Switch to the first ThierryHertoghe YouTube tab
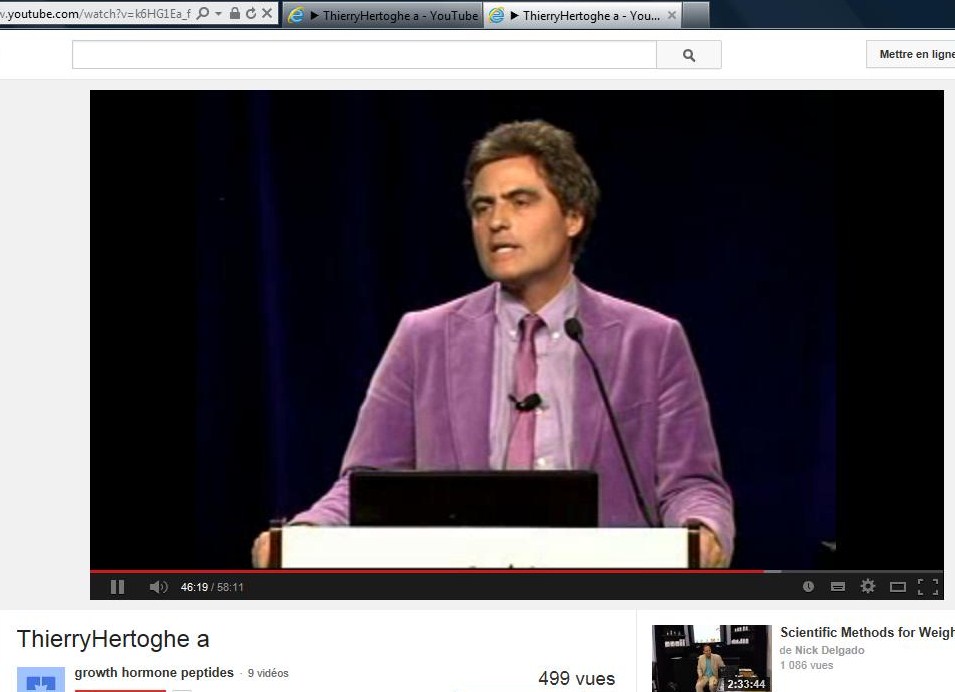Image resolution: width=955 pixels, height=692 pixels. (x=383, y=15)
